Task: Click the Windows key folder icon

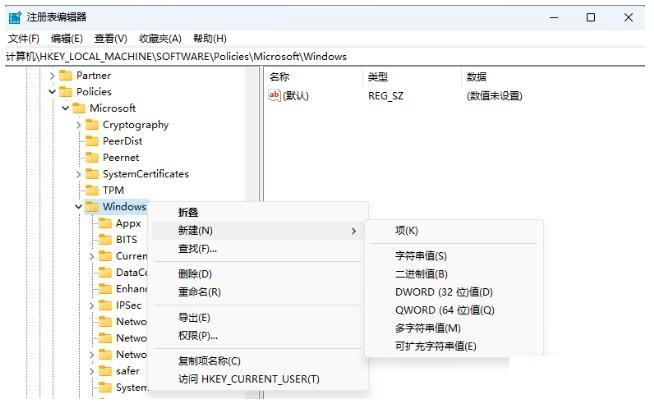Action: tap(92, 207)
